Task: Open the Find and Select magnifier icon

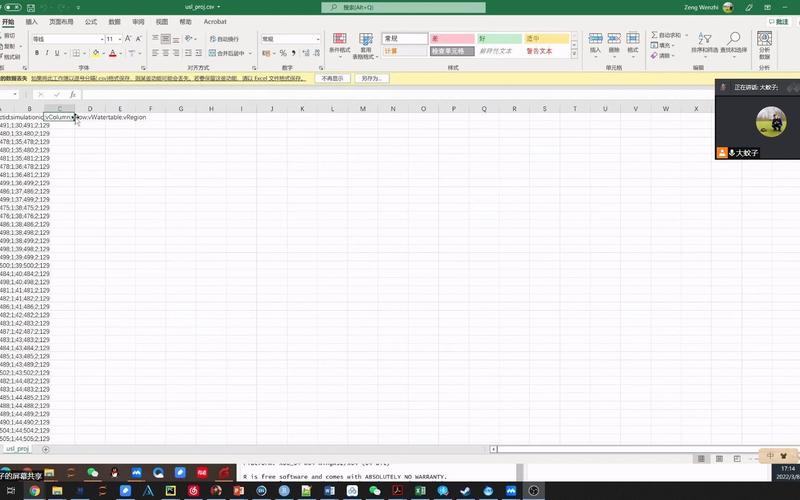Action: 734,38
